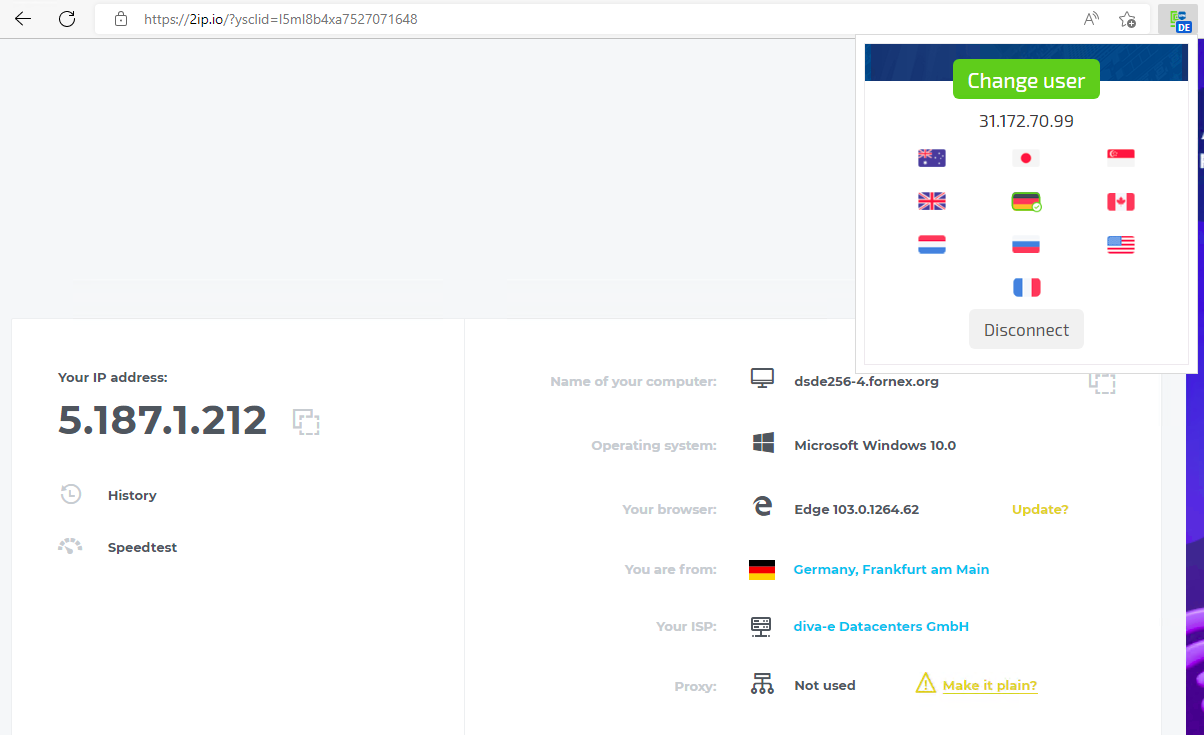
Task: Go back in browser
Action: click(x=22, y=19)
